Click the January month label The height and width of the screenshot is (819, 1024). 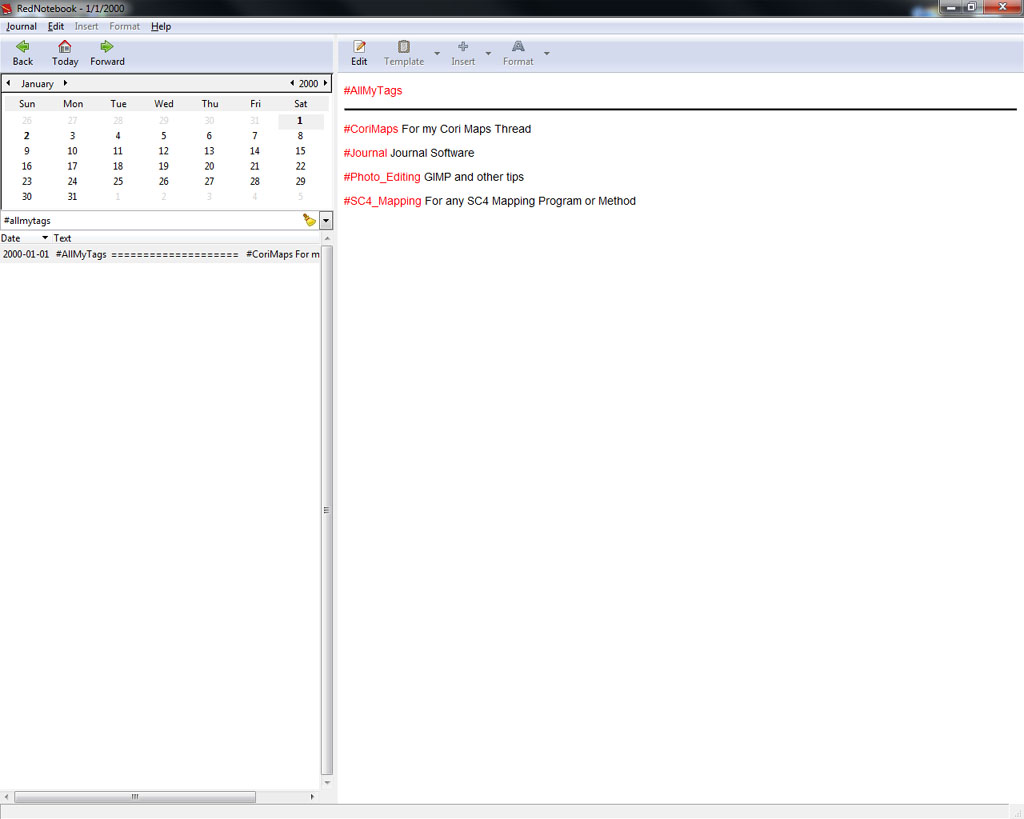(x=37, y=84)
